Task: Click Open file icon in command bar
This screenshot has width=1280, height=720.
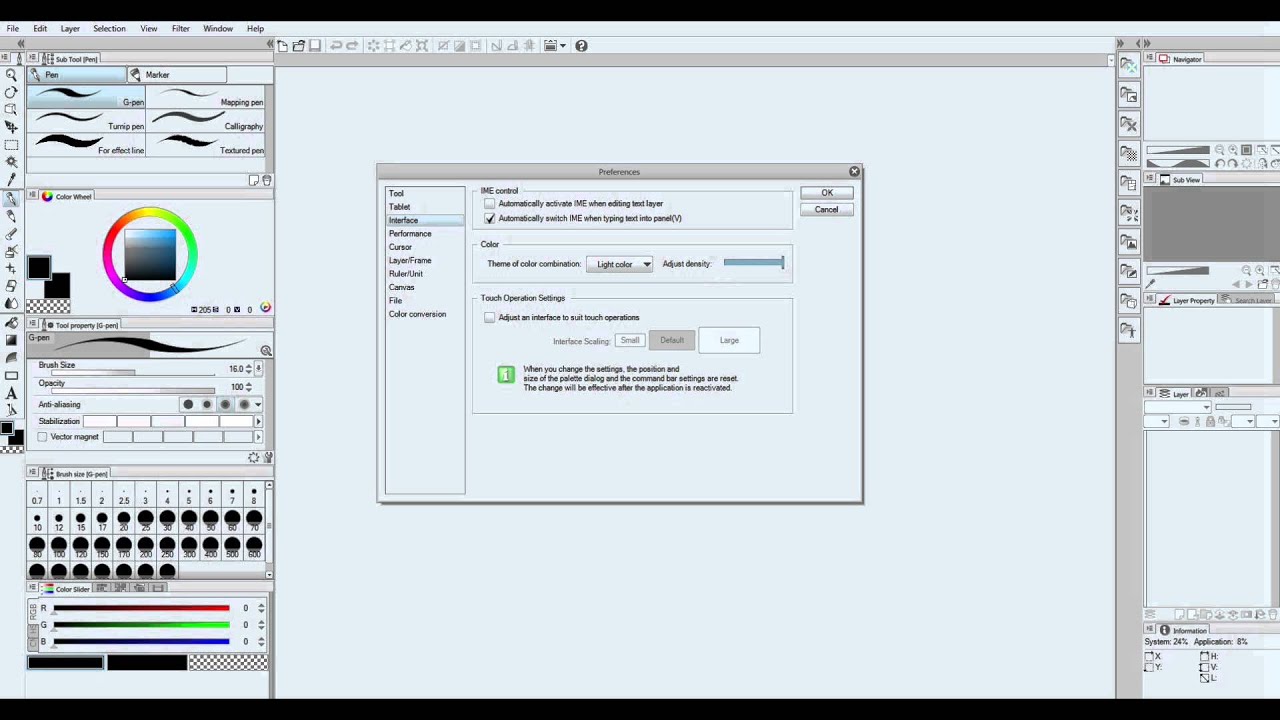Action: (x=299, y=46)
